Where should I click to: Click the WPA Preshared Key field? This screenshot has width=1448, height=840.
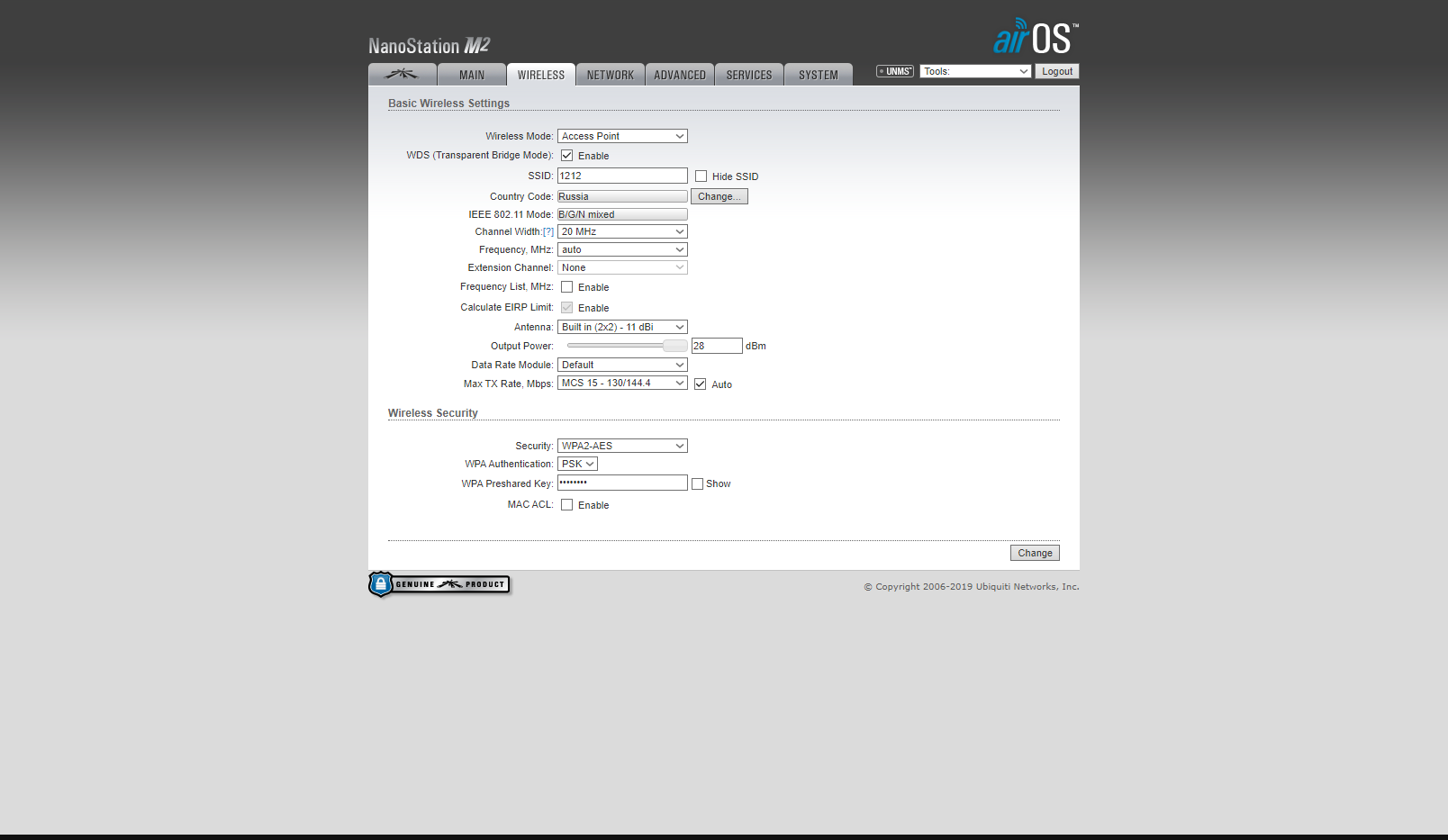(x=622, y=483)
